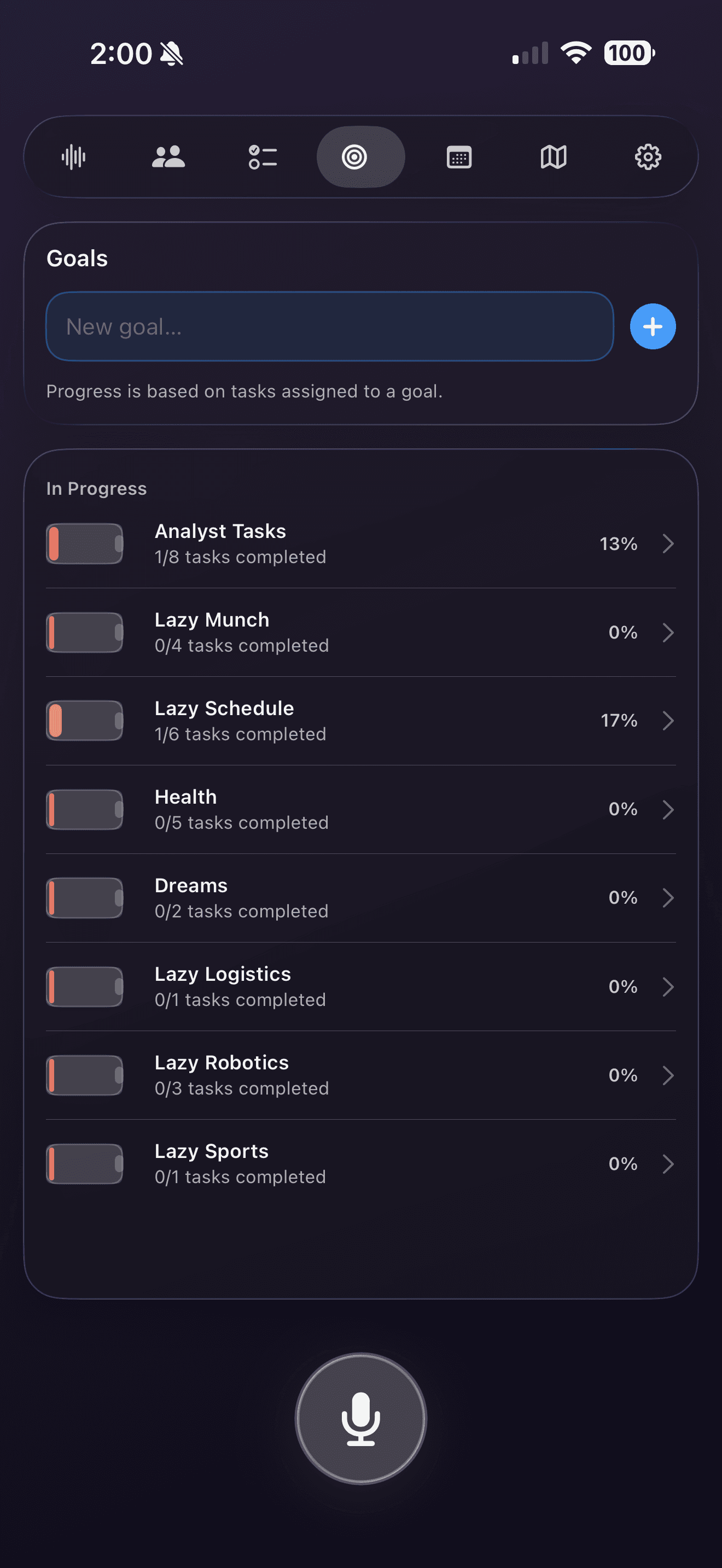Expand Analyst Tasks goal chevron
The width and height of the screenshot is (722, 1568).
(668, 543)
